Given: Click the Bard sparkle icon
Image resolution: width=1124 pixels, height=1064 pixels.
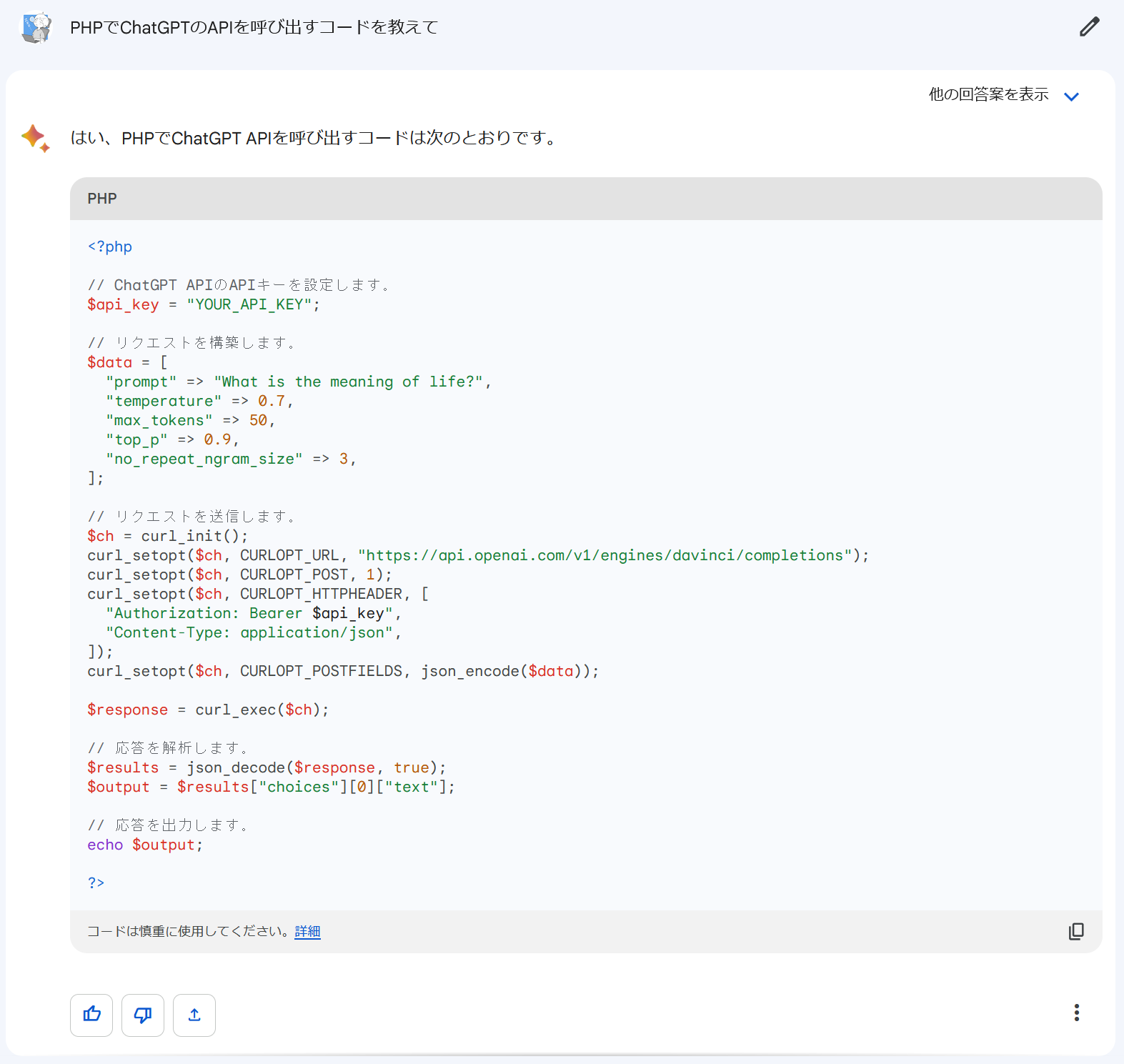Looking at the screenshot, I should coord(36,138).
